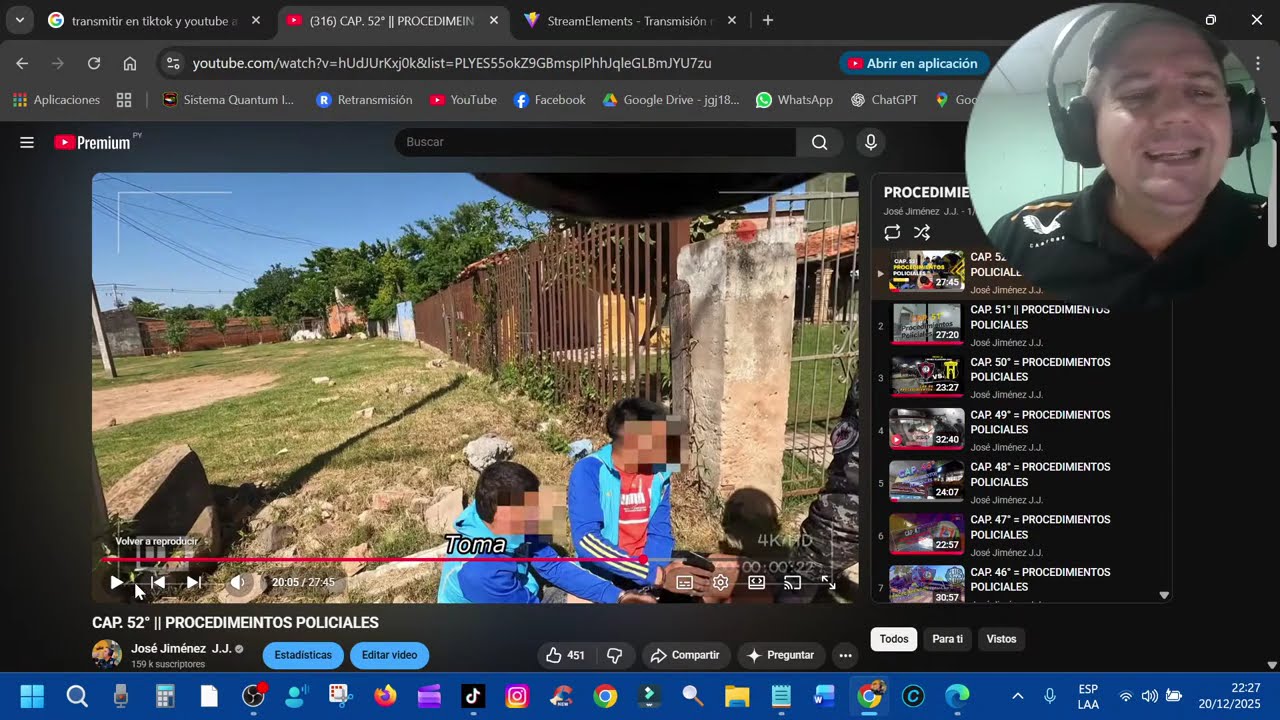Viewport: 1280px width, 720px height.
Task: Open video player settings gear
Action: coord(720,582)
